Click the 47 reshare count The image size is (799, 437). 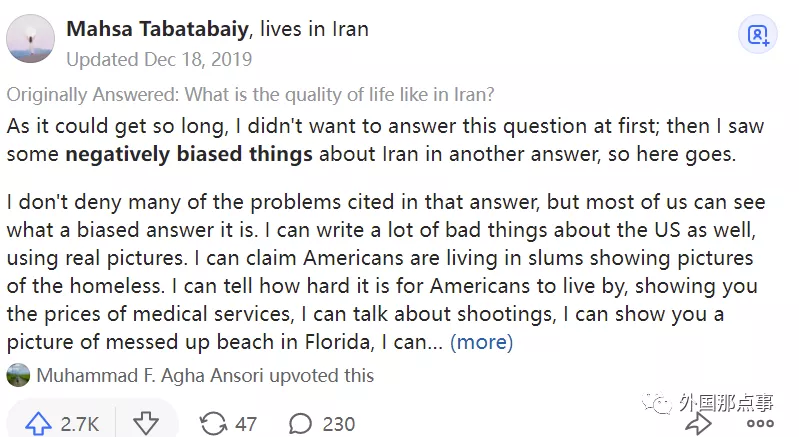(x=246, y=424)
